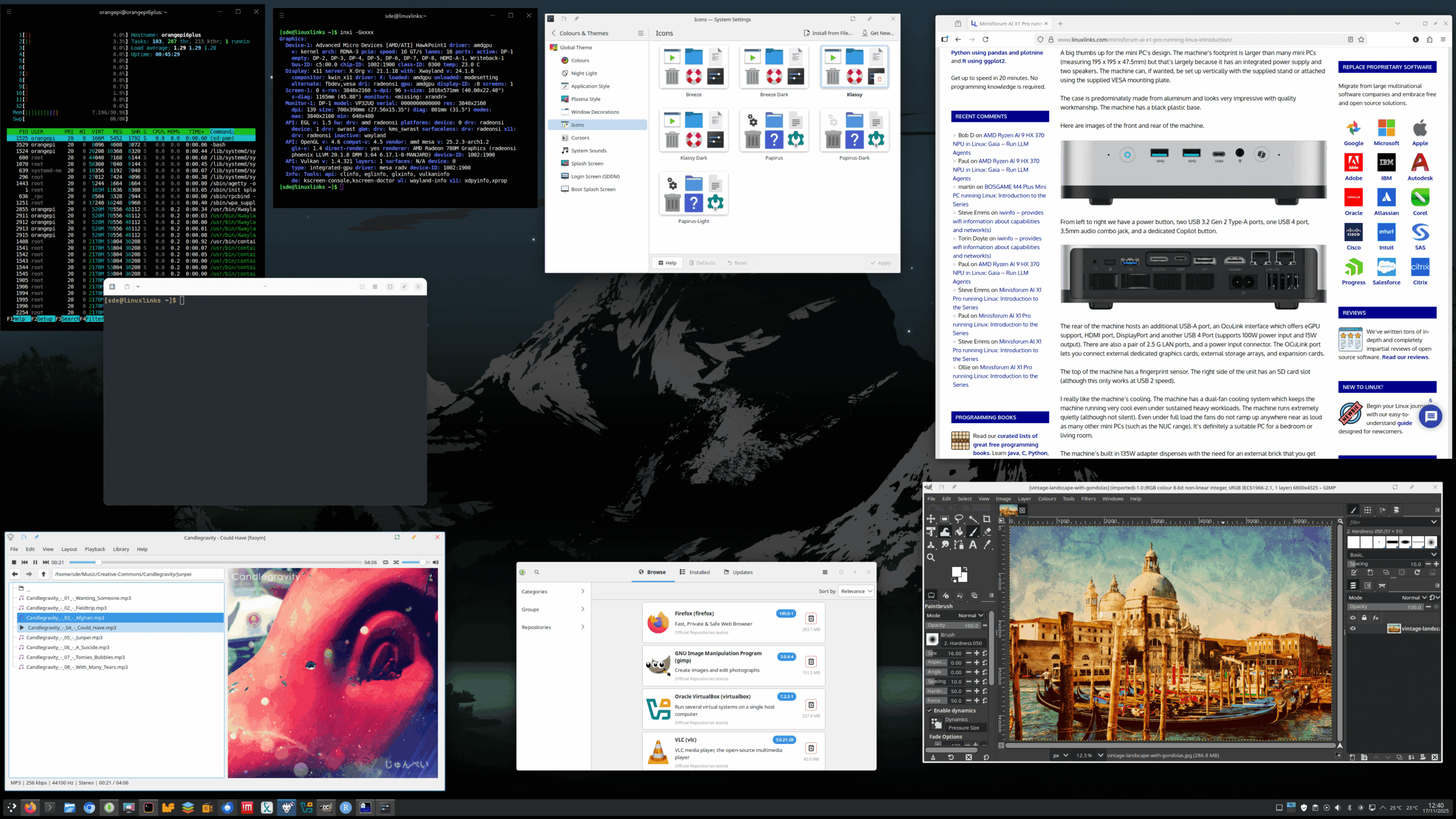This screenshot has height=819, width=1456.
Task: Select the Free Select lasso tool
Action: 959,519
